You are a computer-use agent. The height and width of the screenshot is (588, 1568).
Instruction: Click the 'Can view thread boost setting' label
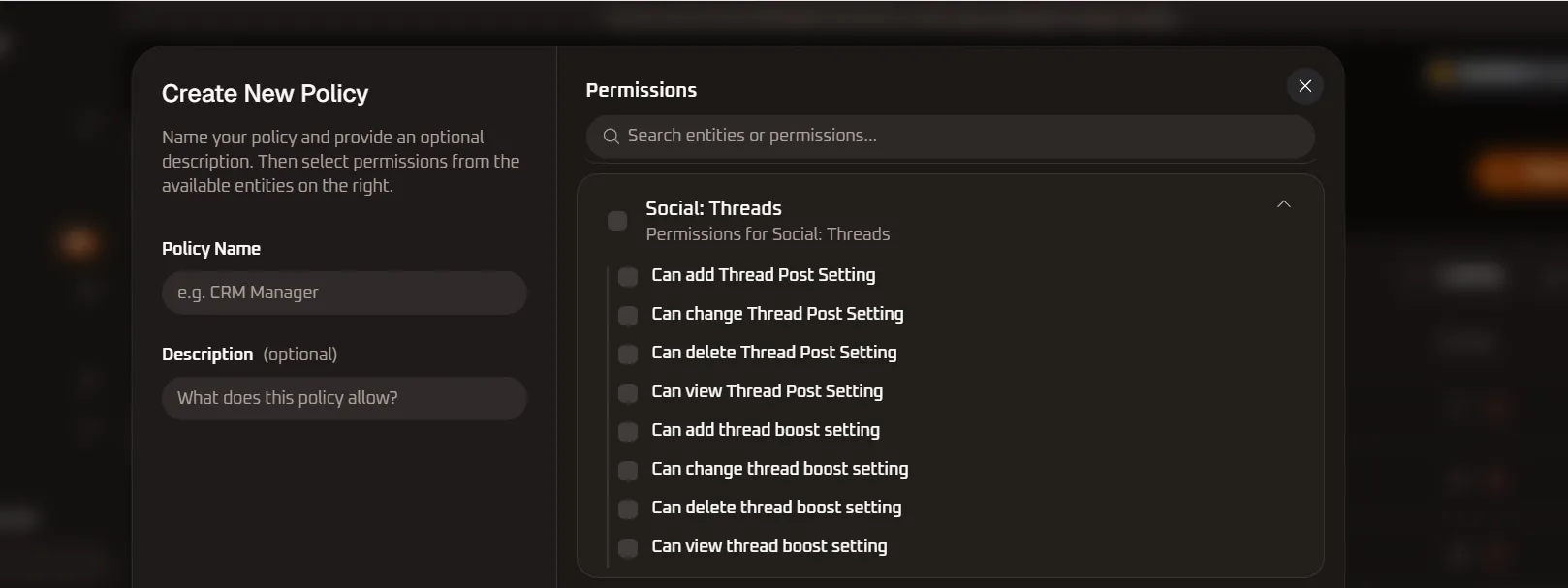point(768,546)
